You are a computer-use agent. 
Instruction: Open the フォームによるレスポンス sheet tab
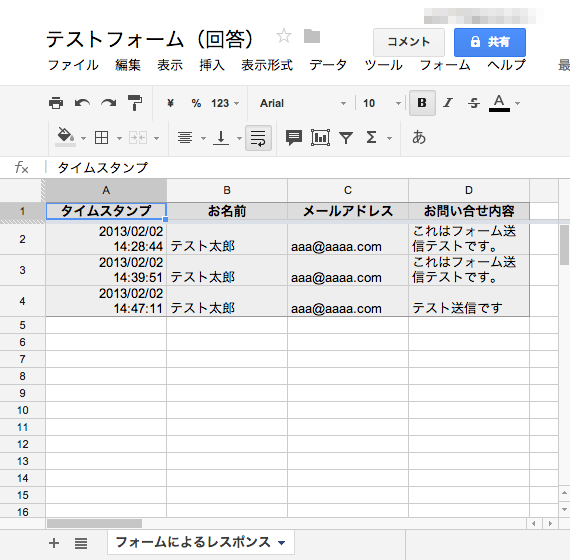click(201, 542)
